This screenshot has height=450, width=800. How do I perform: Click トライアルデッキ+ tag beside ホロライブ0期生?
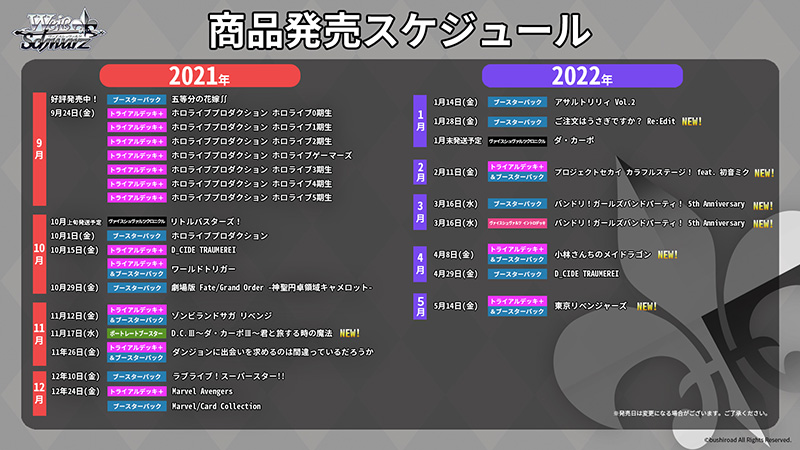[x=137, y=113]
